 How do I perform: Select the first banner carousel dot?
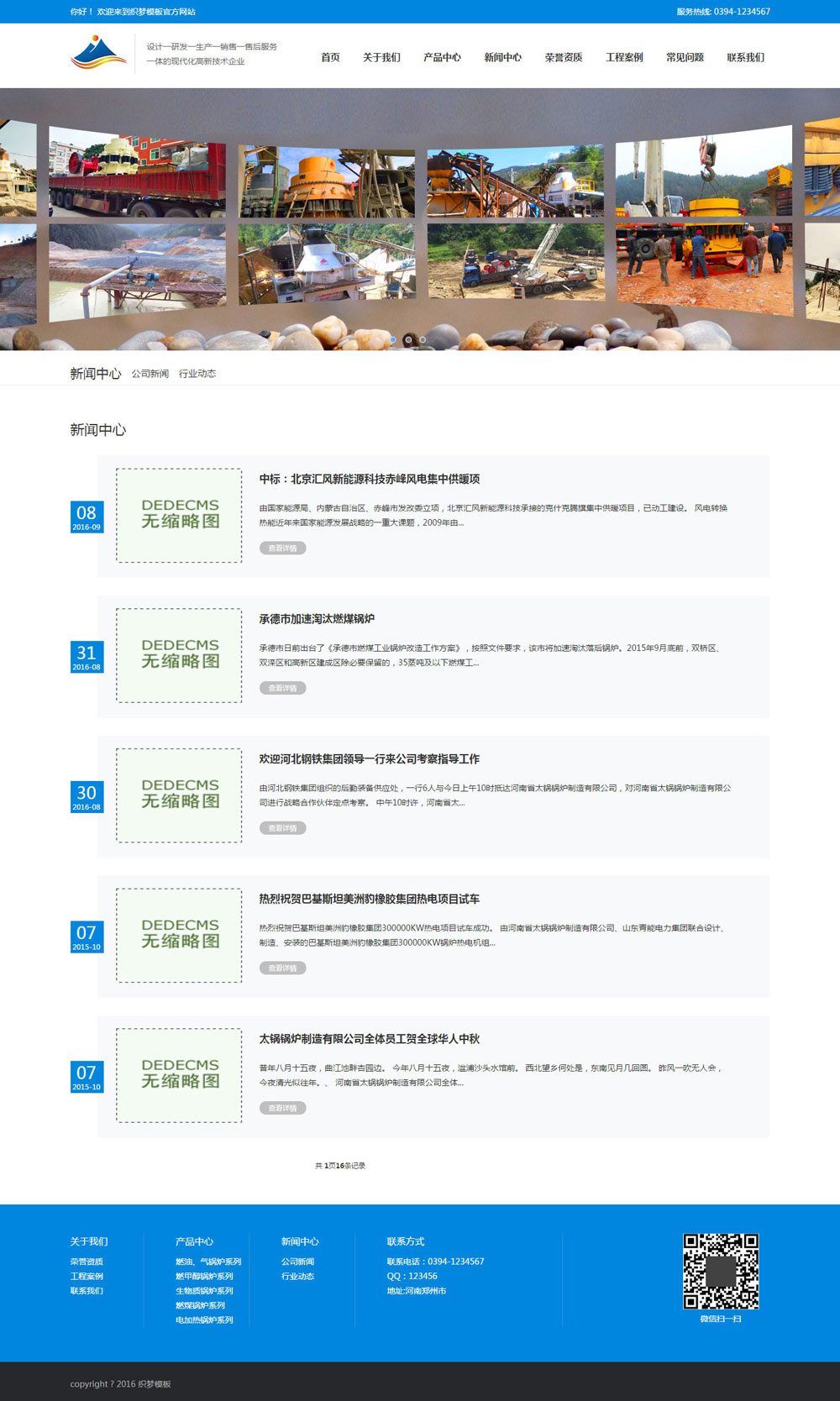(393, 339)
